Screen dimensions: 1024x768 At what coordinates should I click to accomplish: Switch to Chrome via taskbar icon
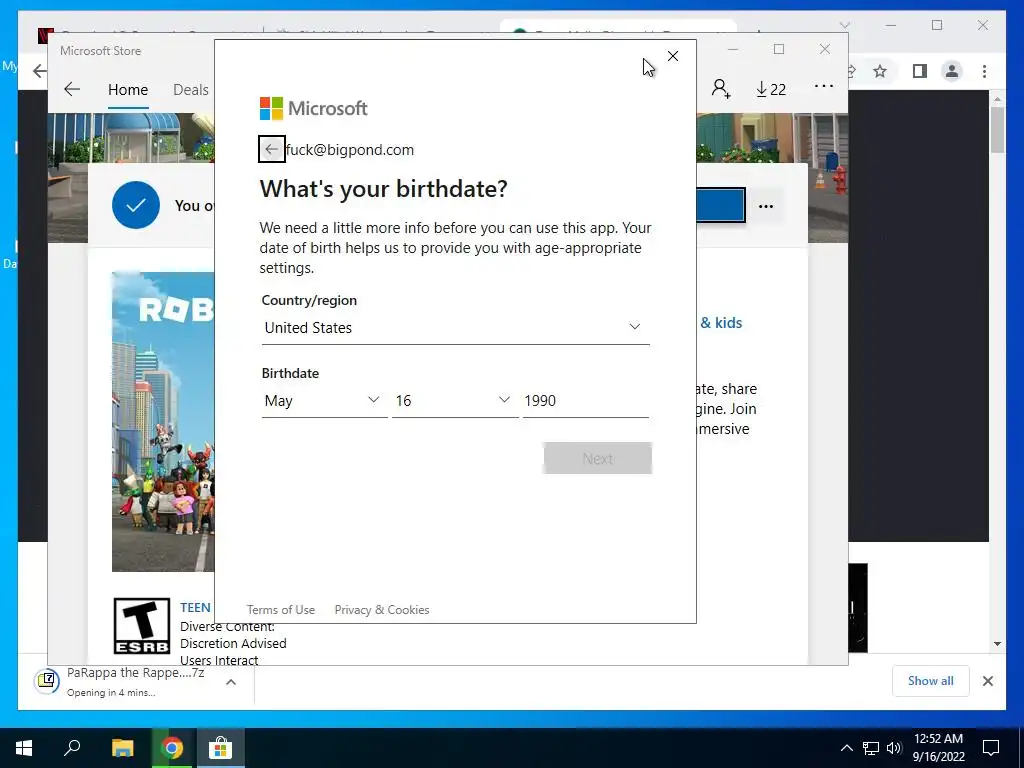click(x=172, y=748)
